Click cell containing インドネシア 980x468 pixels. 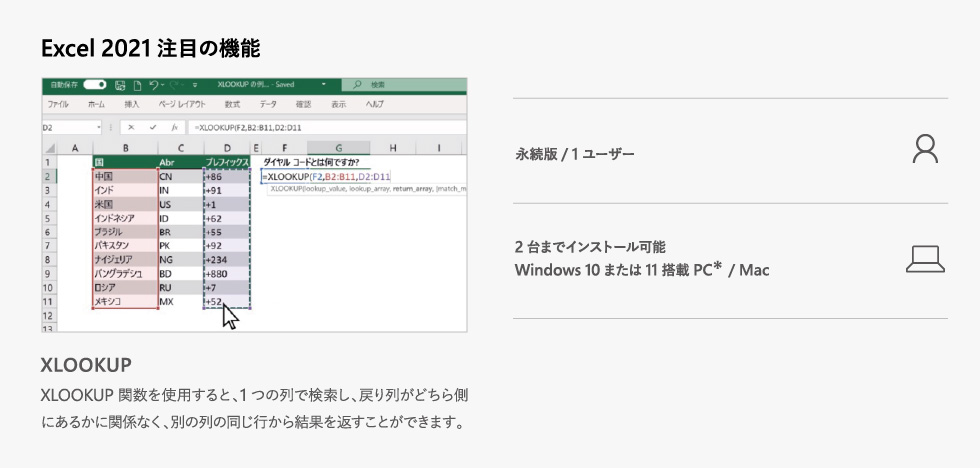pos(125,218)
